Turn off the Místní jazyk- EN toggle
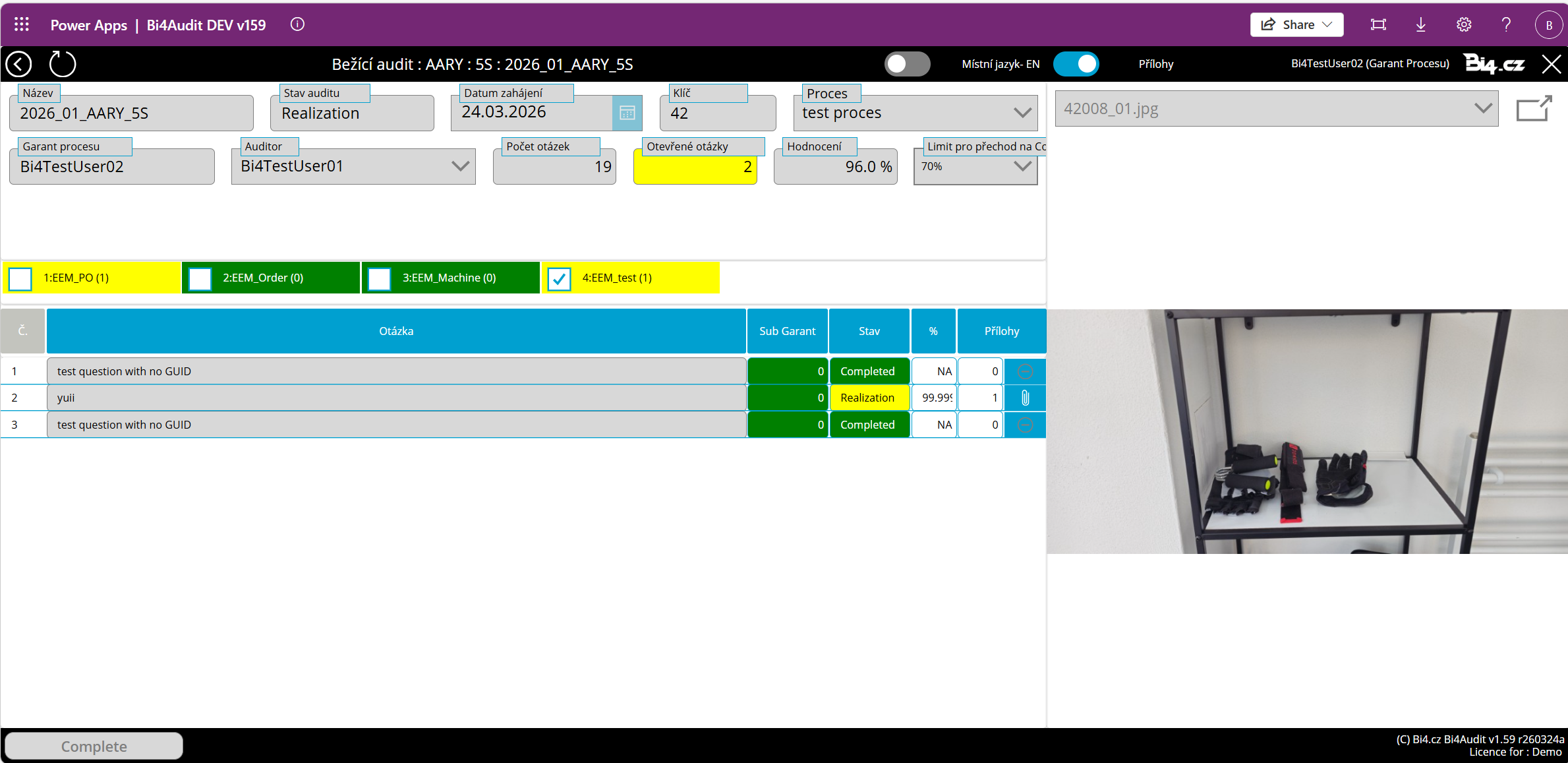 point(1076,64)
